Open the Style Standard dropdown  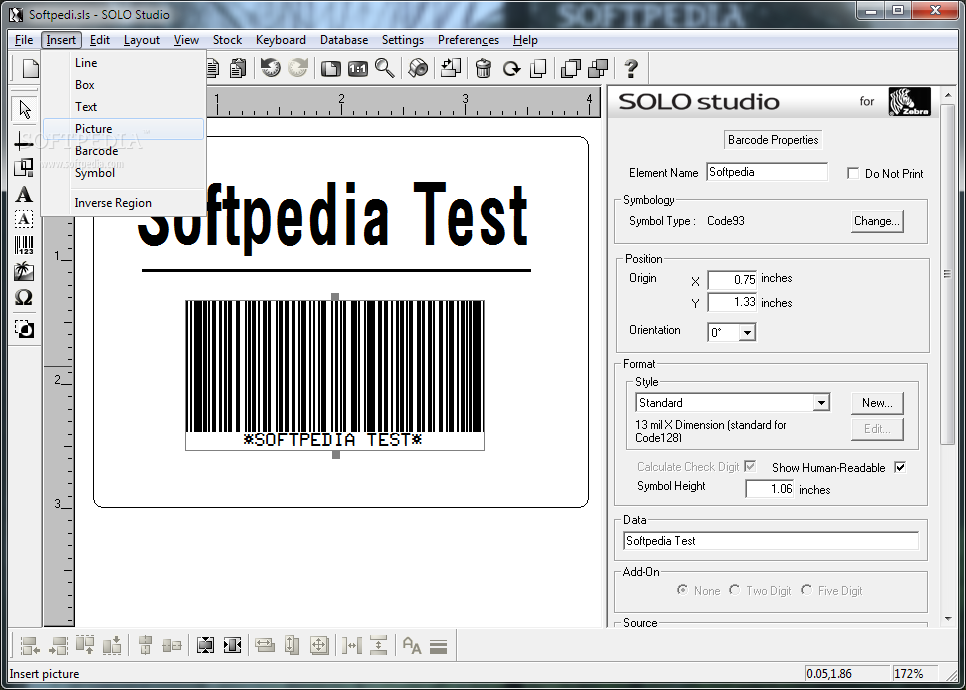821,403
